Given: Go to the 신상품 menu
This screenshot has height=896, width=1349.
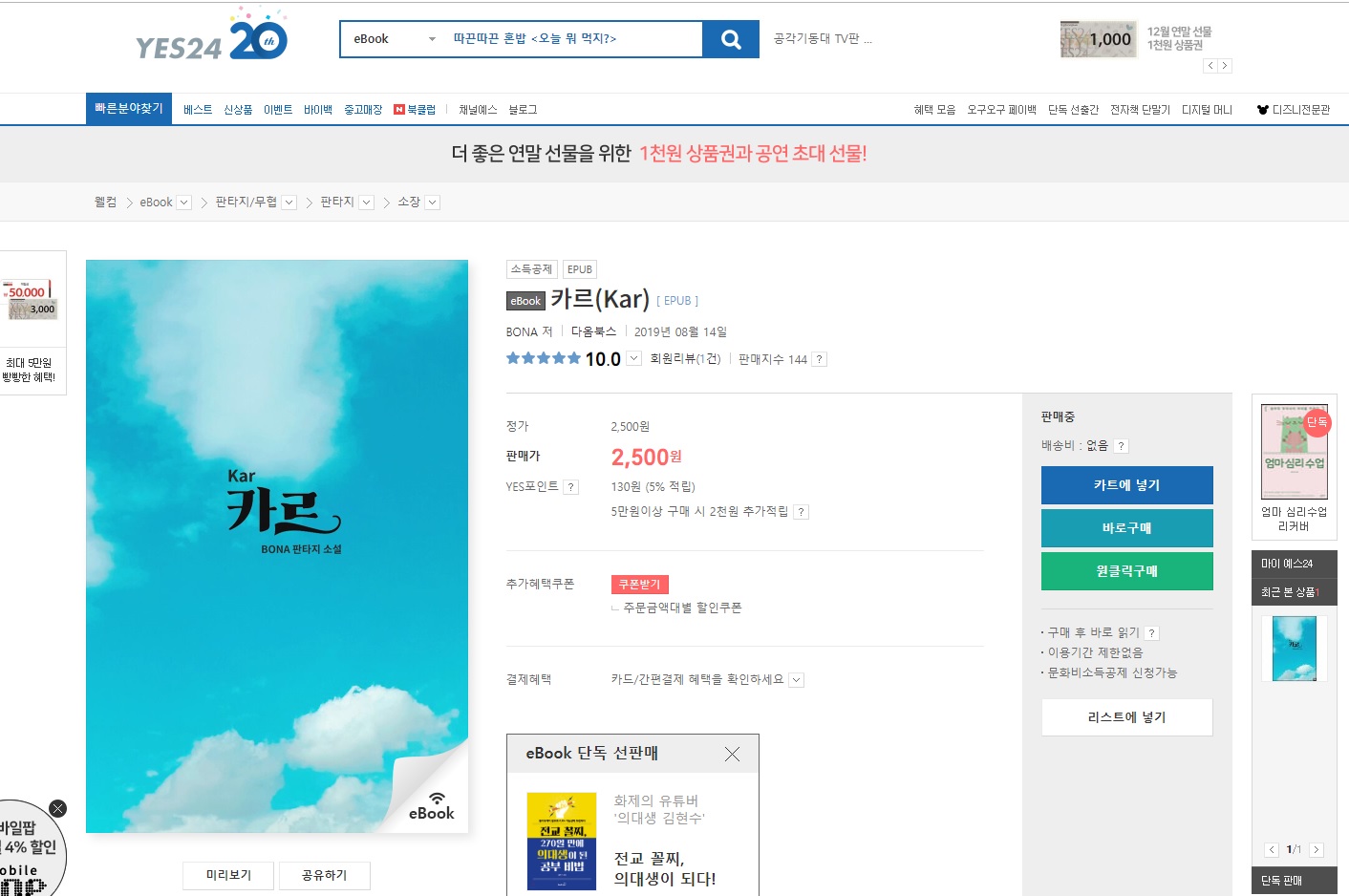Looking at the screenshot, I should coord(238,110).
